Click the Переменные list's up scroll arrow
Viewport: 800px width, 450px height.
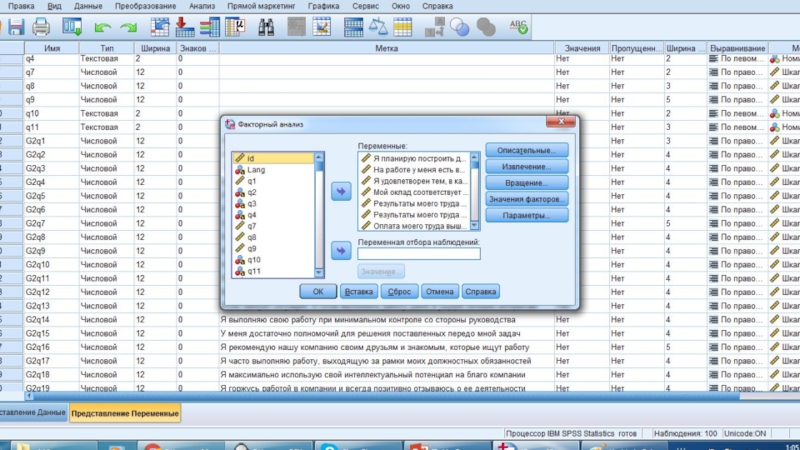click(474, 157)
